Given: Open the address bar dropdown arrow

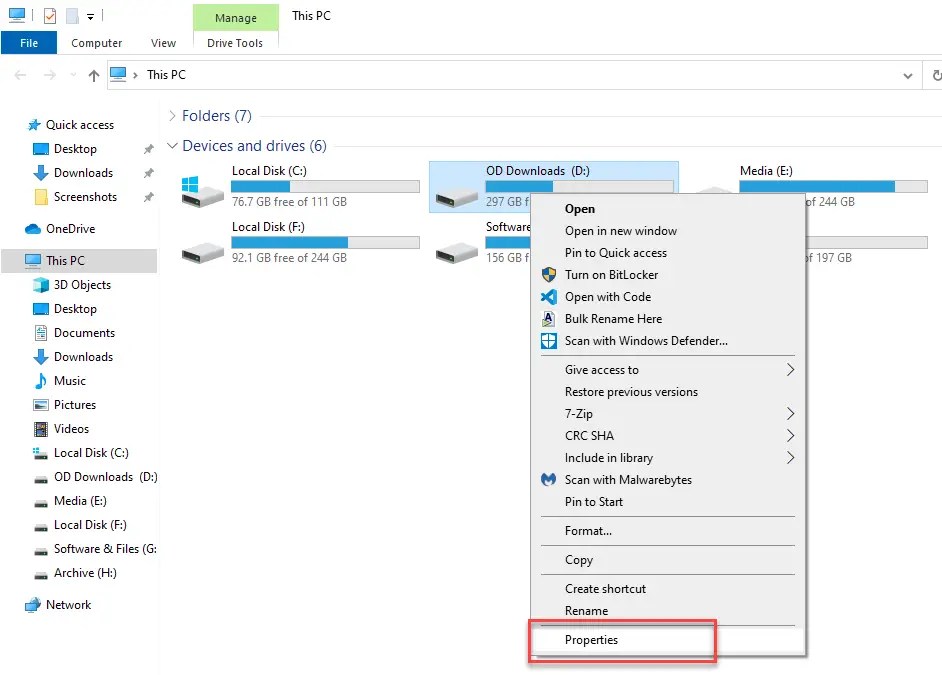Looking at the screenshot, I should (x=908, y=75).
